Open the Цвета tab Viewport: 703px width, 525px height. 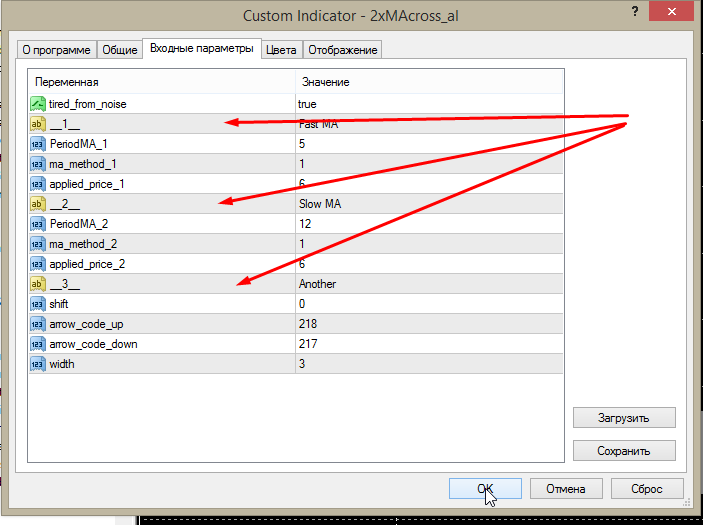[281, 50]
